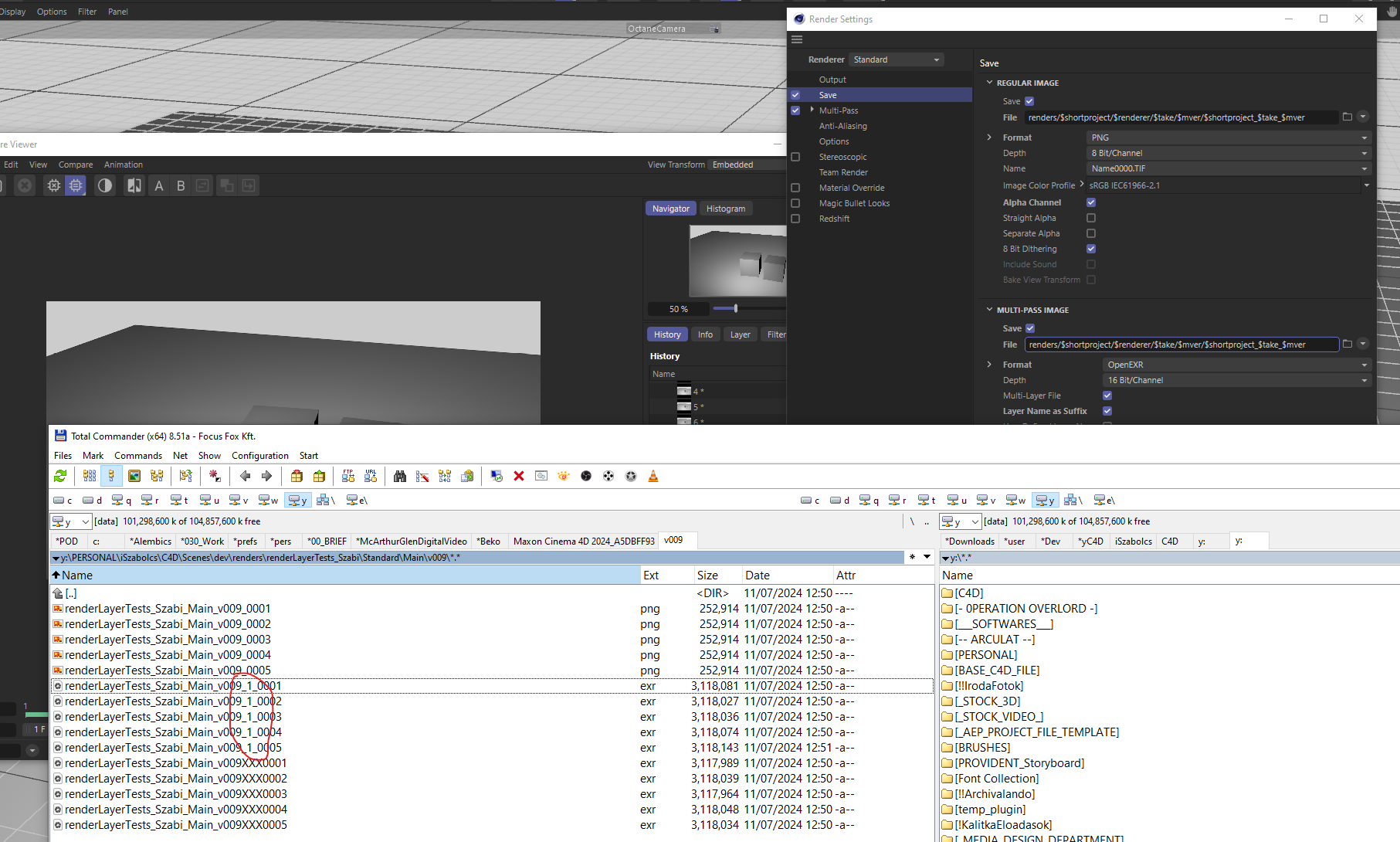Image resolution: width=1400 pixels, height=842 pixels.
Task: Toggle the Multi-Pass Image Save checkbox
Action: [x=1030, y=328]
